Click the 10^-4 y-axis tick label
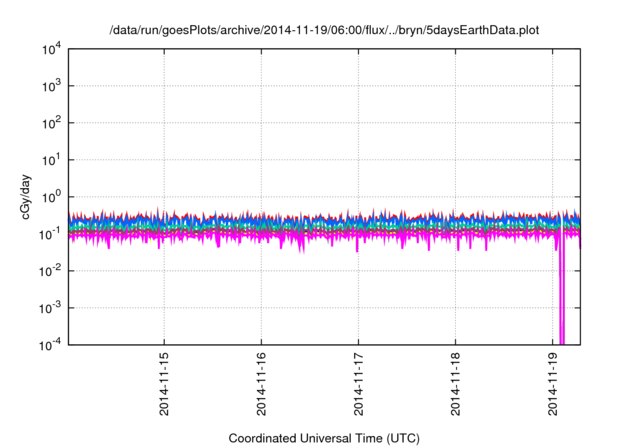Viewport: 640px width, 448px height. point(50,346)
